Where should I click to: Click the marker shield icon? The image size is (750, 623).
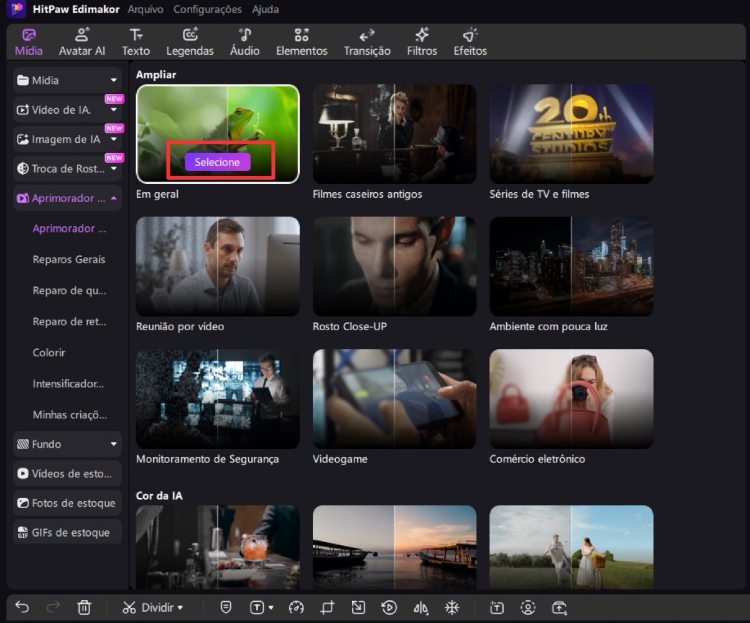pyautogui.click(x=226, y=608)
